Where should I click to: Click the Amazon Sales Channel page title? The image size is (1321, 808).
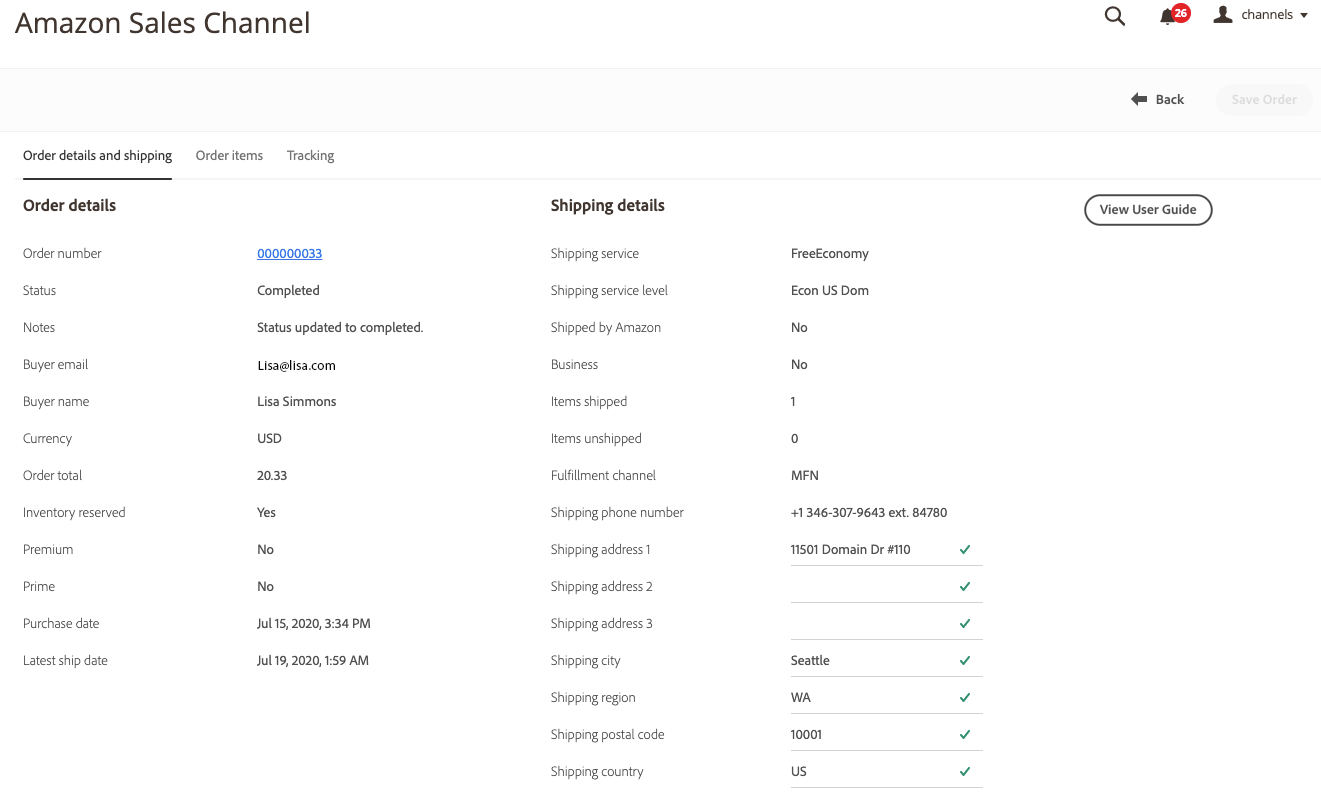coord(163,23)
